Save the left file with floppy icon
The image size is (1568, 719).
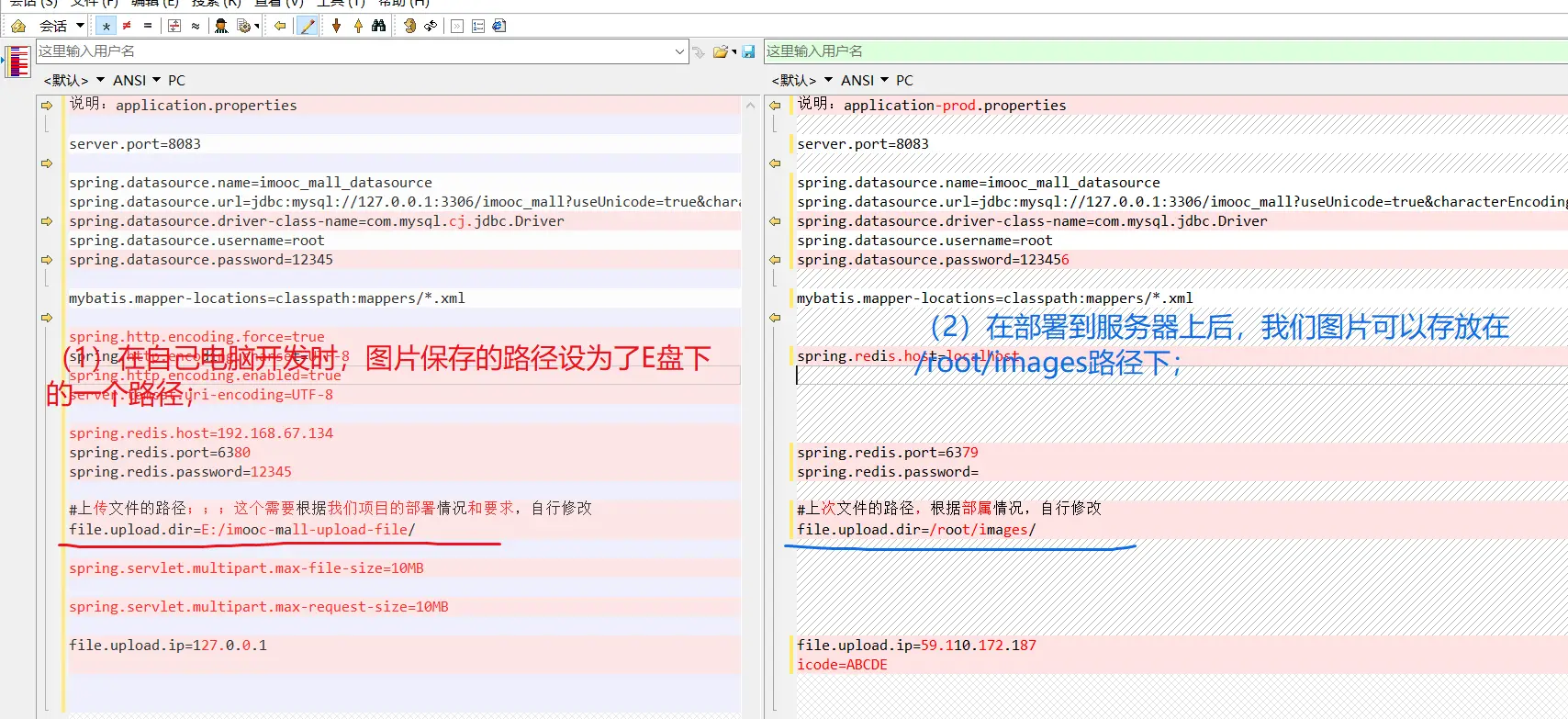(x=748, y=51)
